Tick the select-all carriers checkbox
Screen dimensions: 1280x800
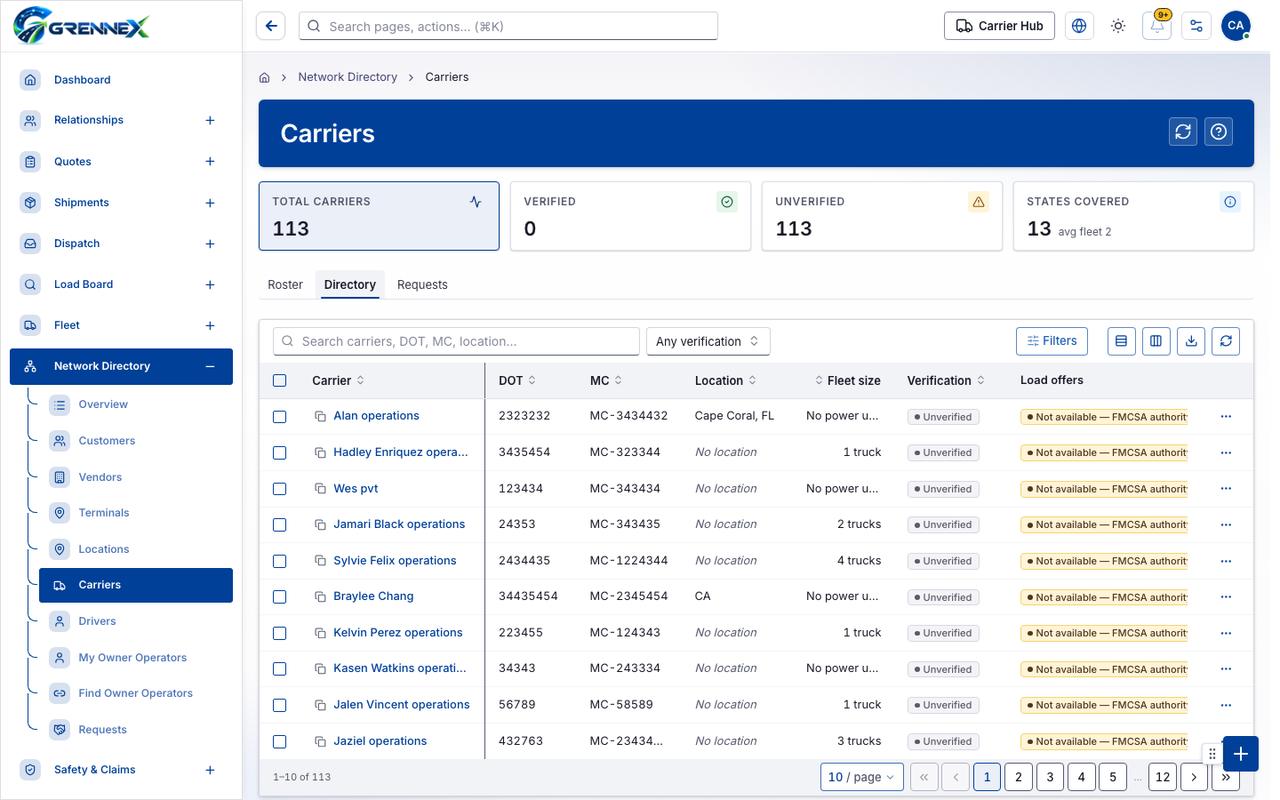280,381
